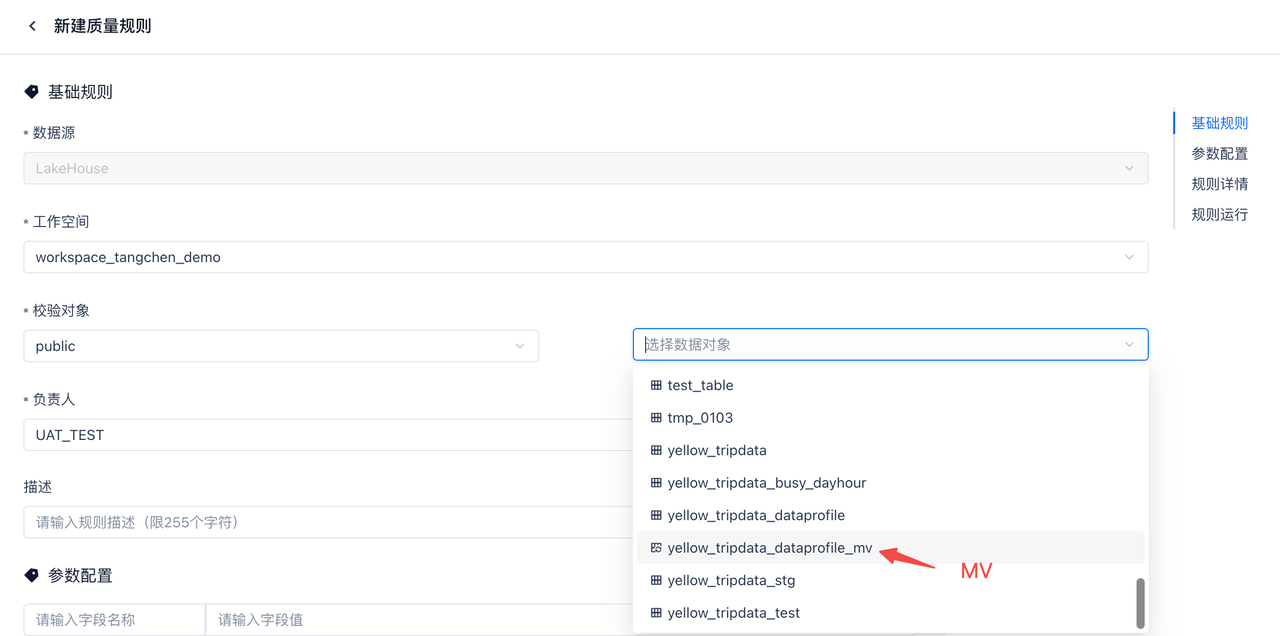
Task: Click the table icon beside yellow_tripdata_busy_dayhour
Action: click(656, 483)
